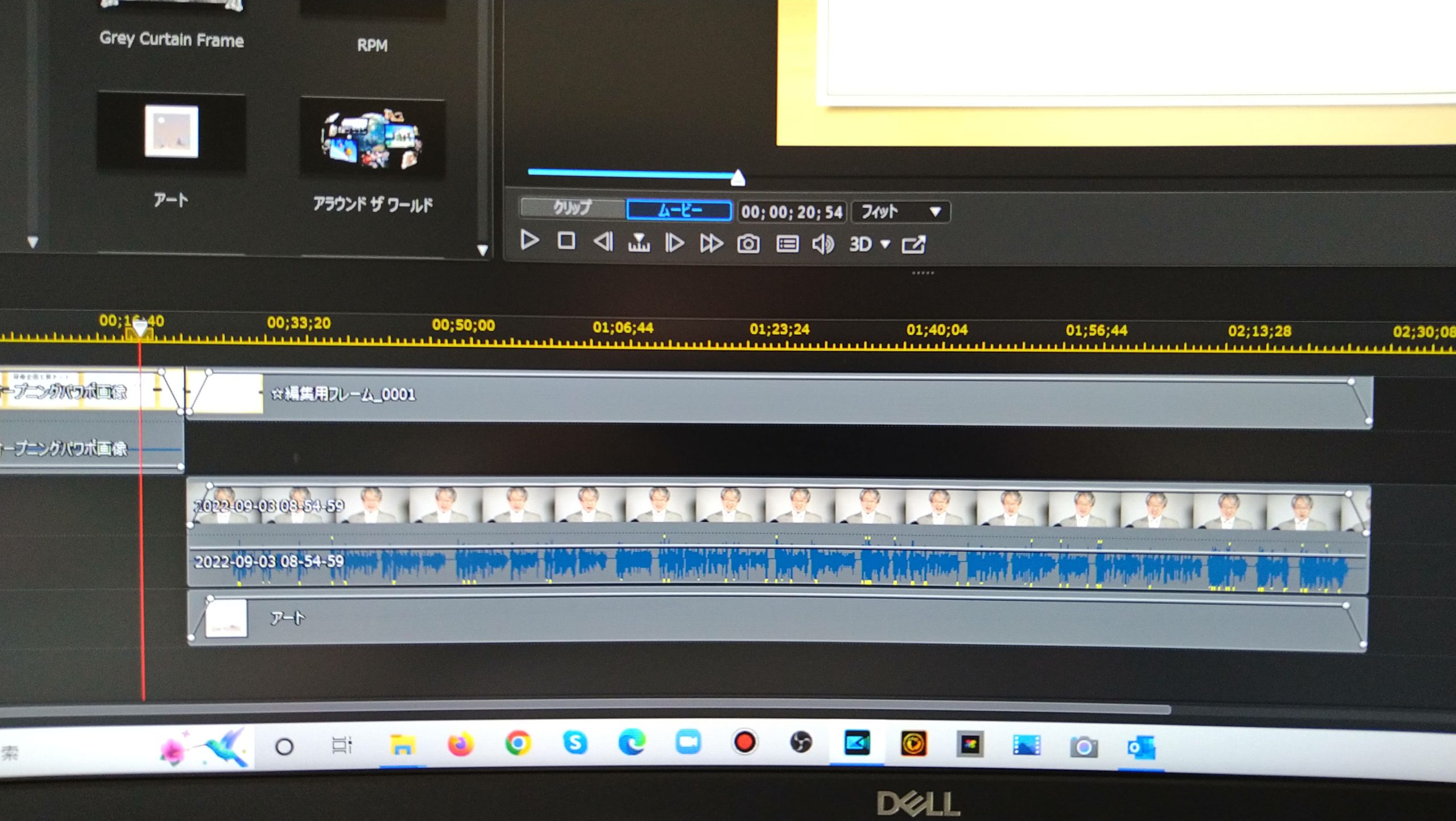Open File Explorer from the taskbar
Viewport: 1456px width, 821px height.
[x=403, y=744]
